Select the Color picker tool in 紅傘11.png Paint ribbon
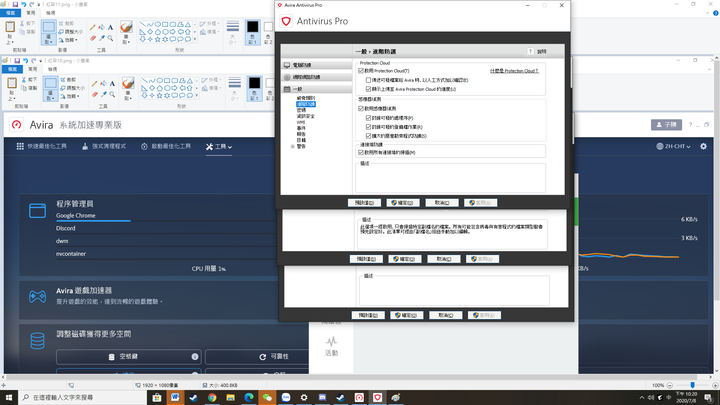This screenshot has height=405, width=720. [101, 38]
